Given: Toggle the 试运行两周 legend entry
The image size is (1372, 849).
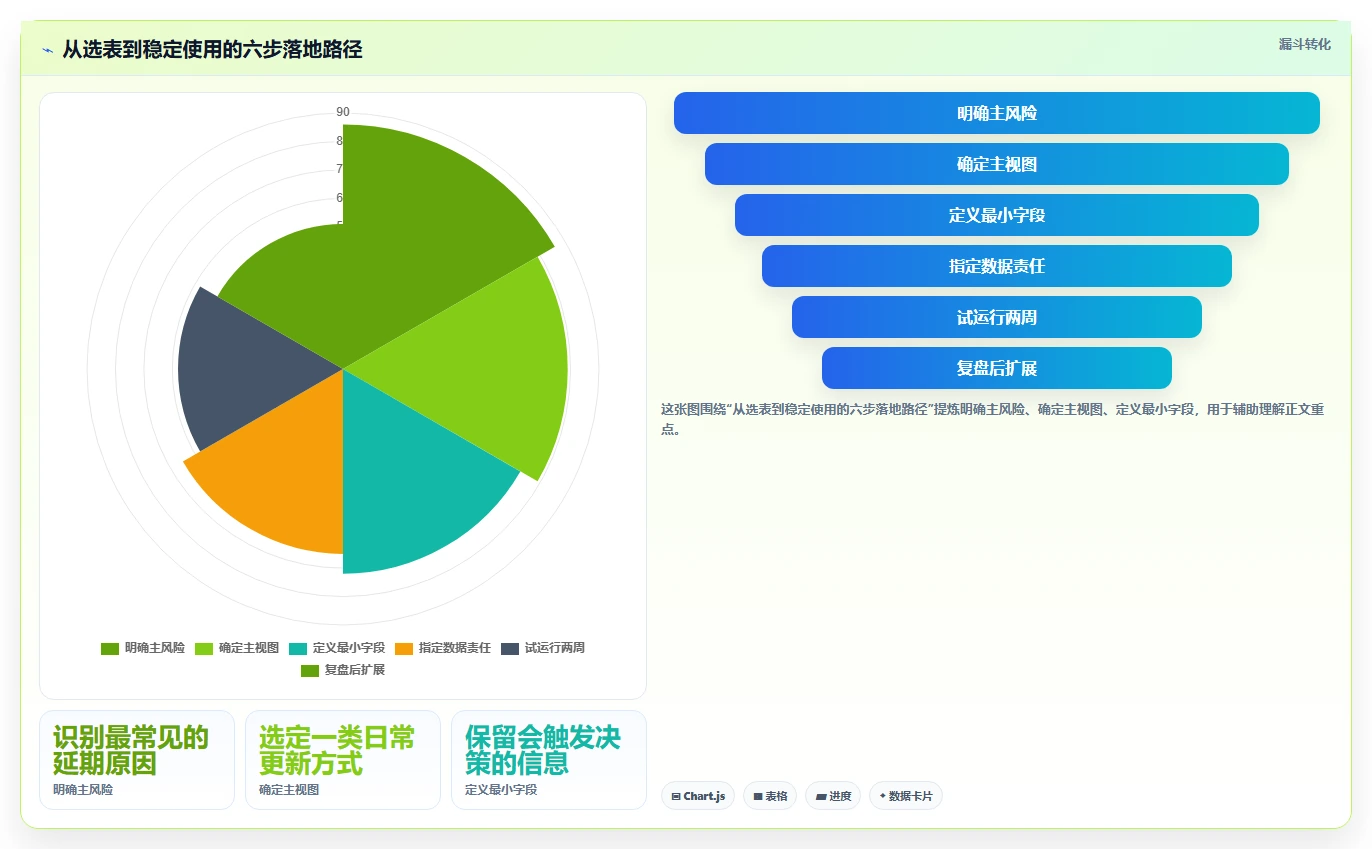Looking at the screenshot, I should [x=543, y=648].
